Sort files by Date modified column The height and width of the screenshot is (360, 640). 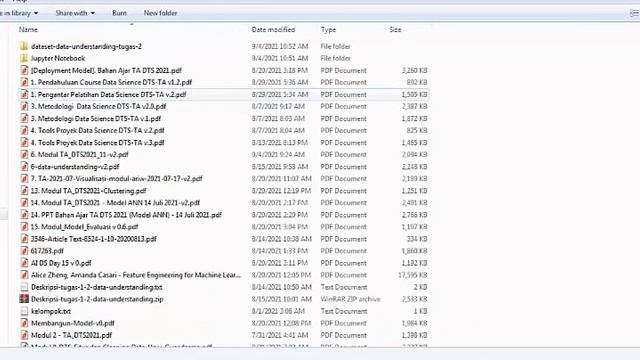(x=273, y=29)
